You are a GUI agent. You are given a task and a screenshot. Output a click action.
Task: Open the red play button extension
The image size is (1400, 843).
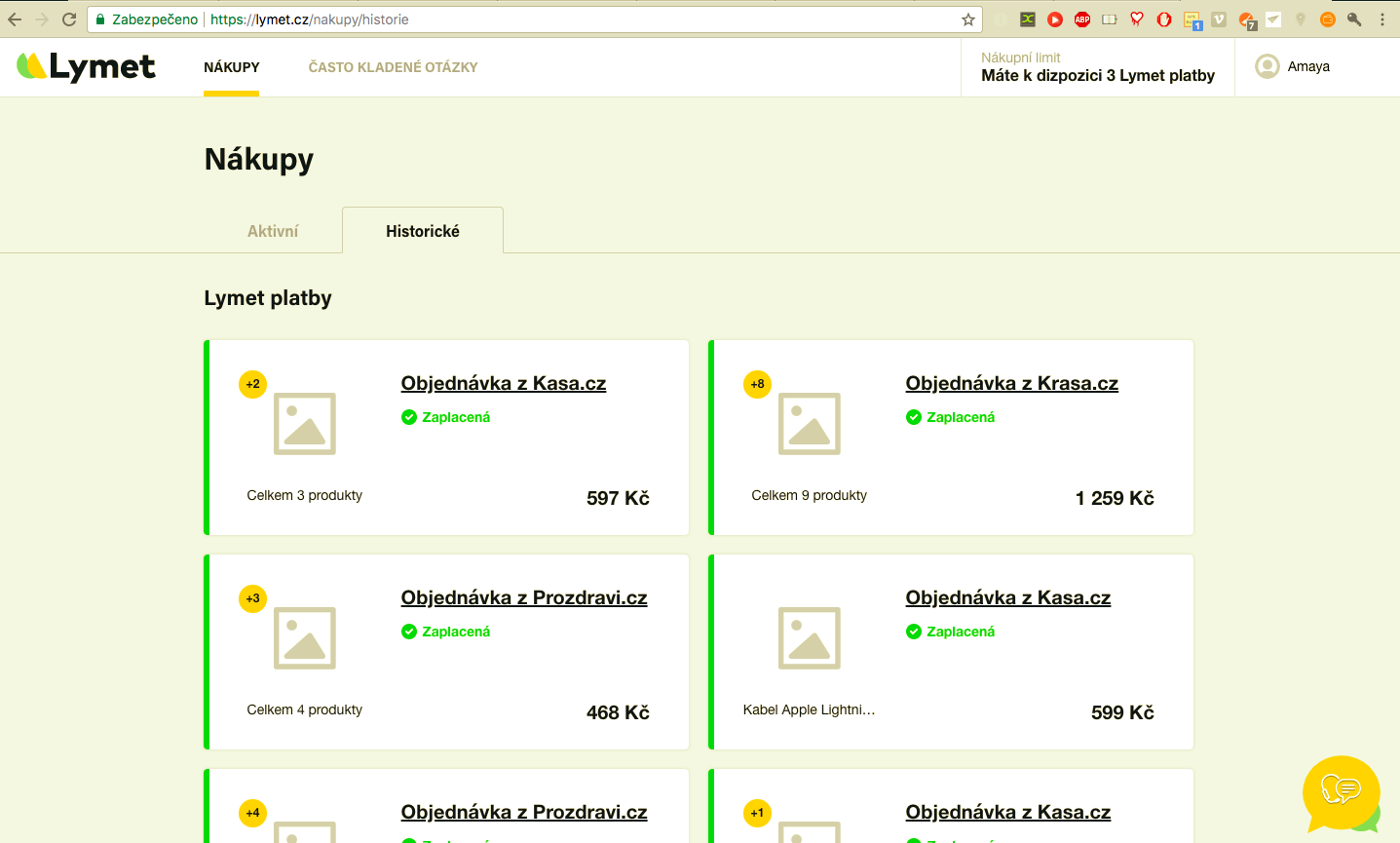click(1055, 19)
